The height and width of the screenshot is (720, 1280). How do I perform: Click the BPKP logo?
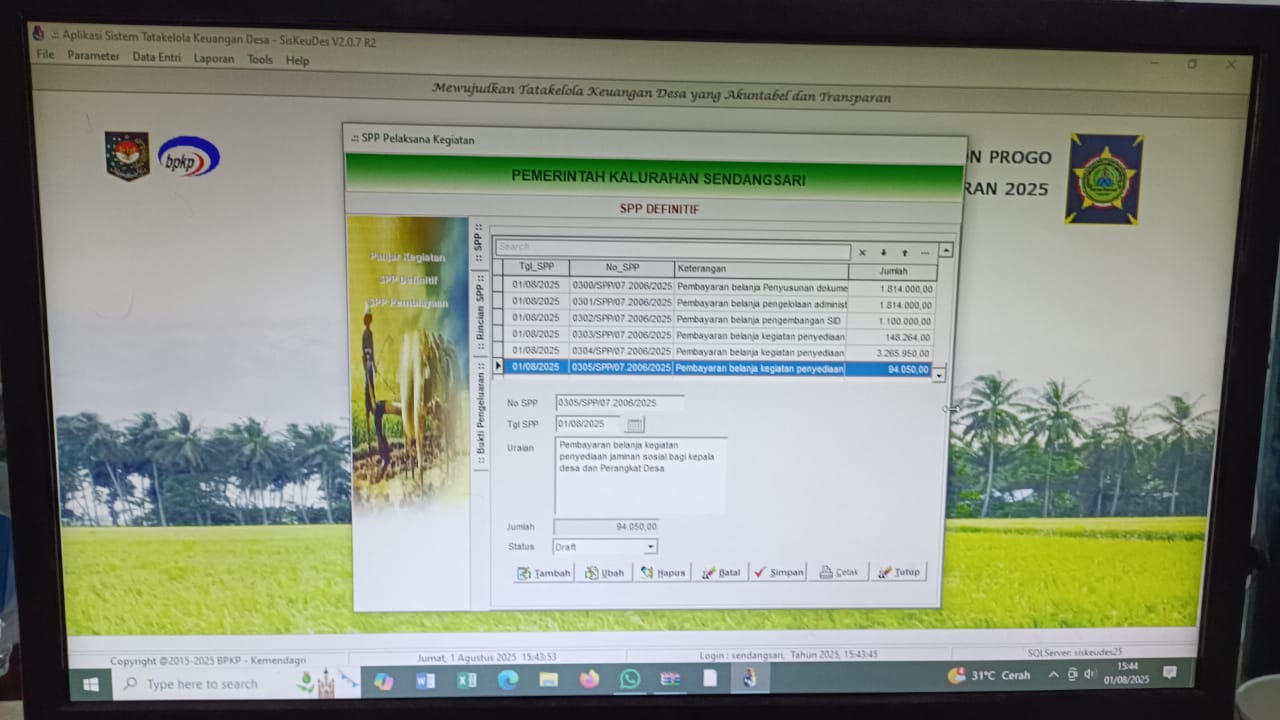pyautogui.click(x=189, y=156)
